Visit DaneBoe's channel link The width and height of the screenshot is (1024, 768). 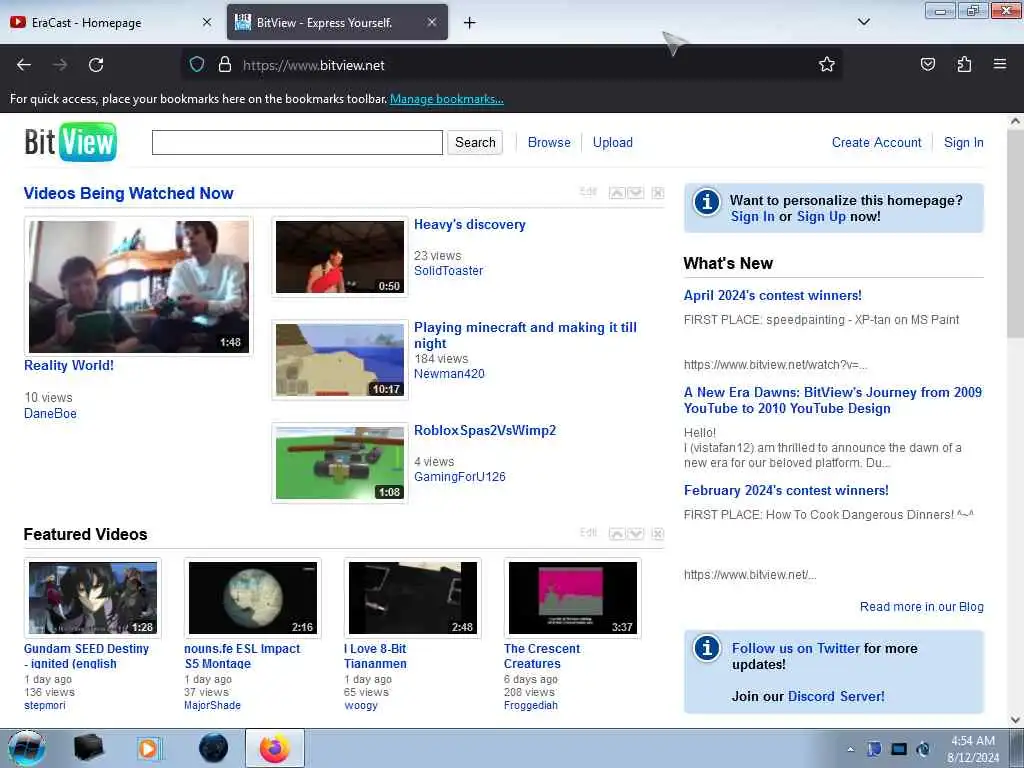50,413
